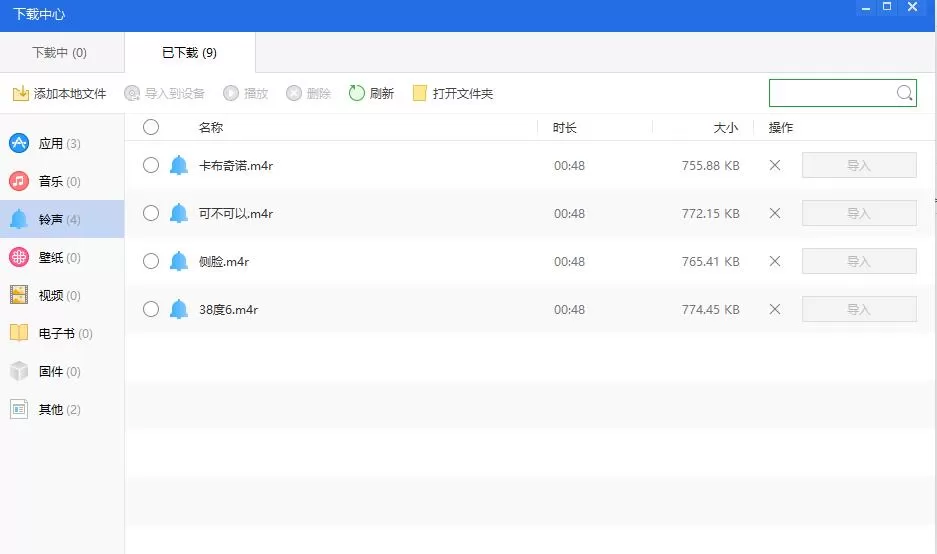The width and height of the screenshot is (937, 554).
Task: Click the delete (删除) icon
Action: (x=293, y=93)
